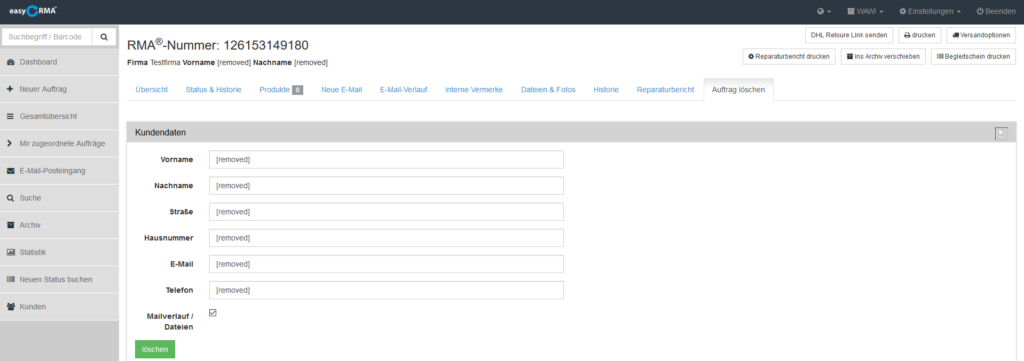The image size is (1024, 361).
Task: Open the WAWI dropdown menu
Action: click(865, 11)
